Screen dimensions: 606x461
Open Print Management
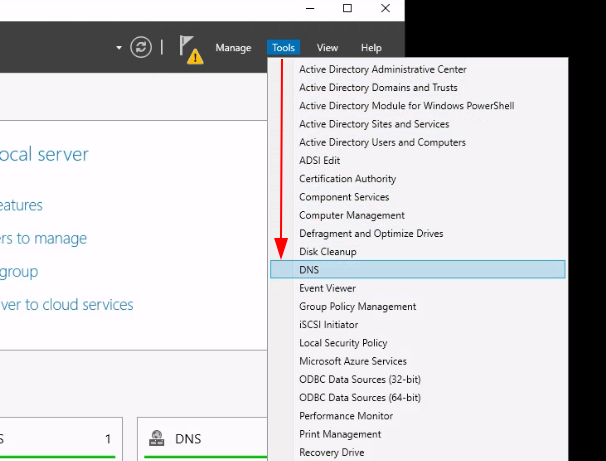[418, 434]
